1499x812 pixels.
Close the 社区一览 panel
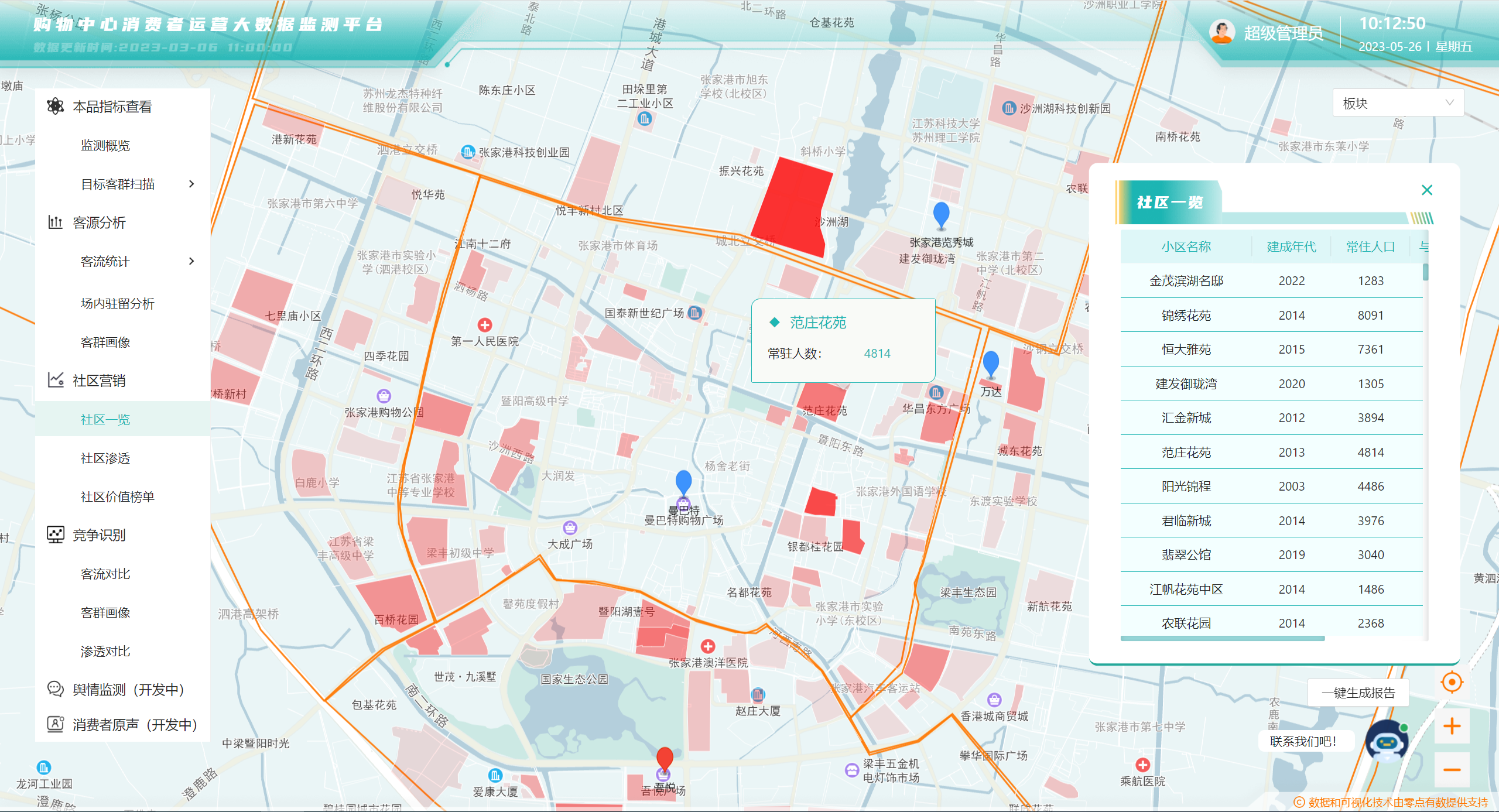[1427, 190]
